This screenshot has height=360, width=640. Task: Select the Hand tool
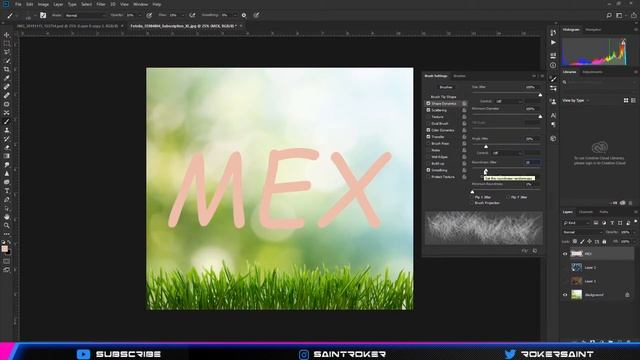point(7,217)
